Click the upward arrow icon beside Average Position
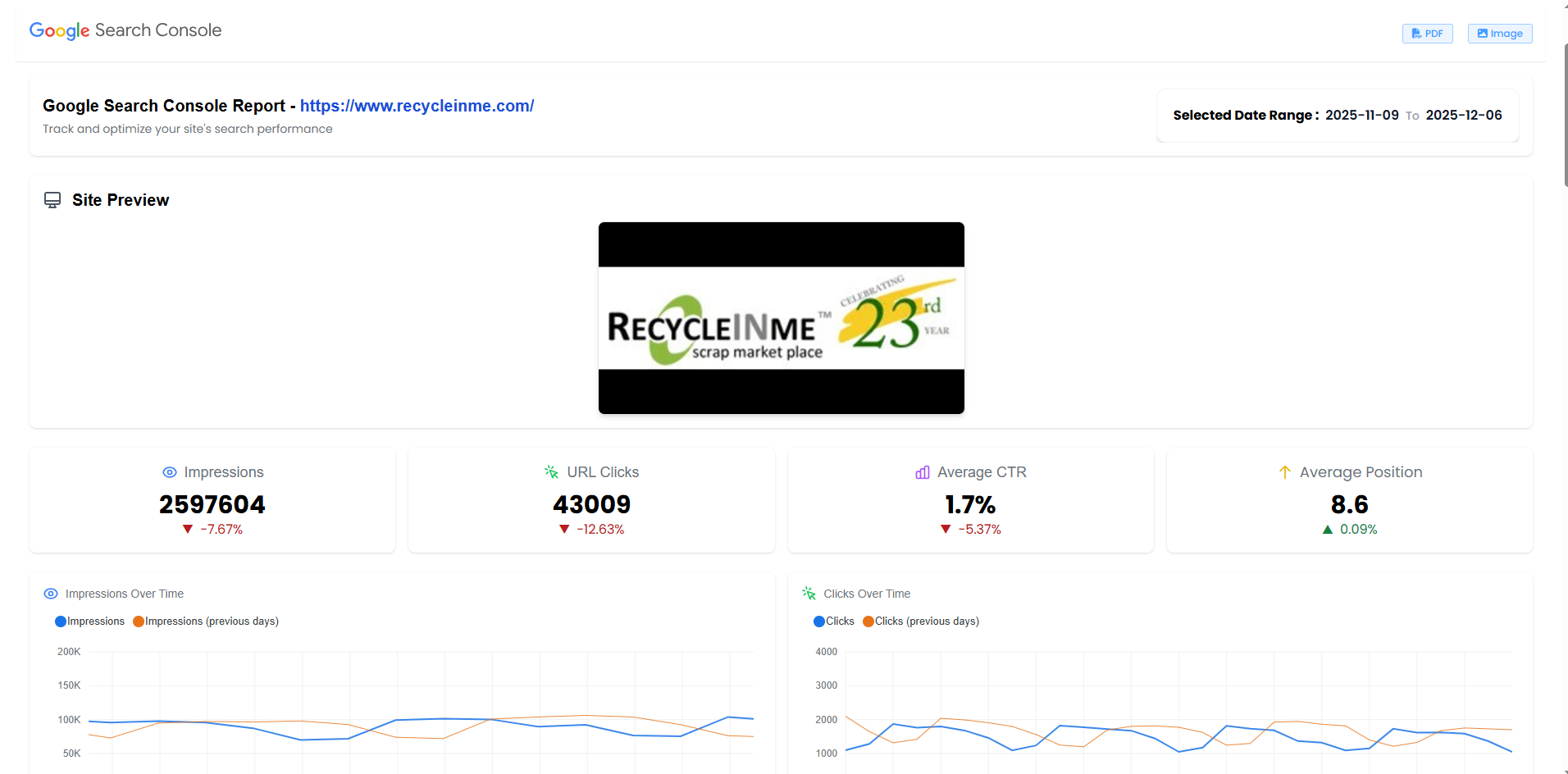Viewport: 1568px width, 774px height. point(1283,472)
